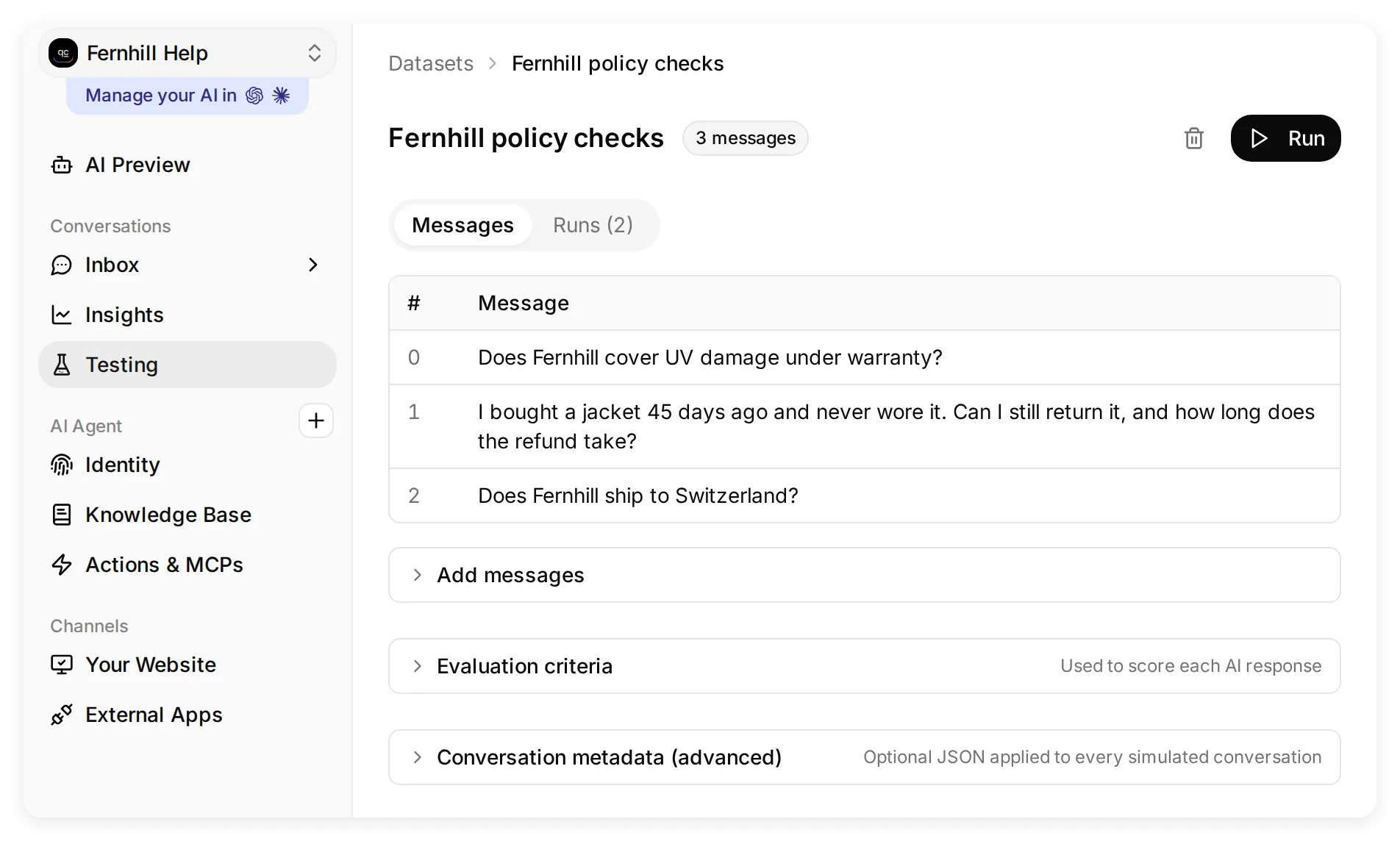Expand Conversation metadata (advanced) section
Viewport: 1400px width, 841px height.
[865, 757]
